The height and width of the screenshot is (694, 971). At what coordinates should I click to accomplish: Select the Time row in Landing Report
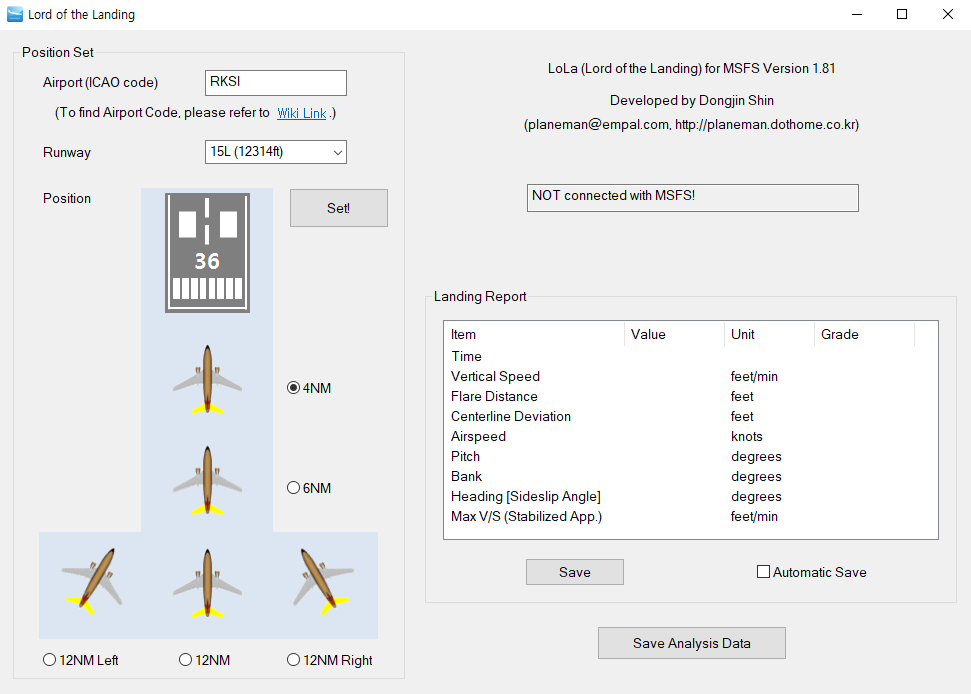(690, 356)
